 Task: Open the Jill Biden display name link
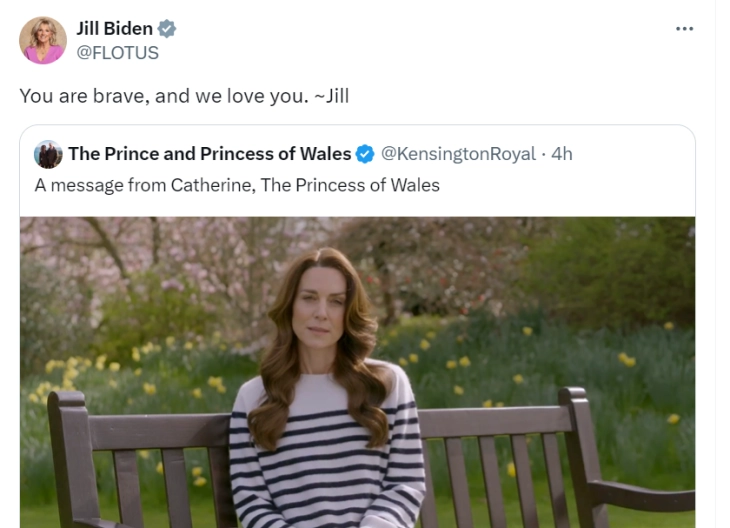pyautogui.click(x=114, y=29)
